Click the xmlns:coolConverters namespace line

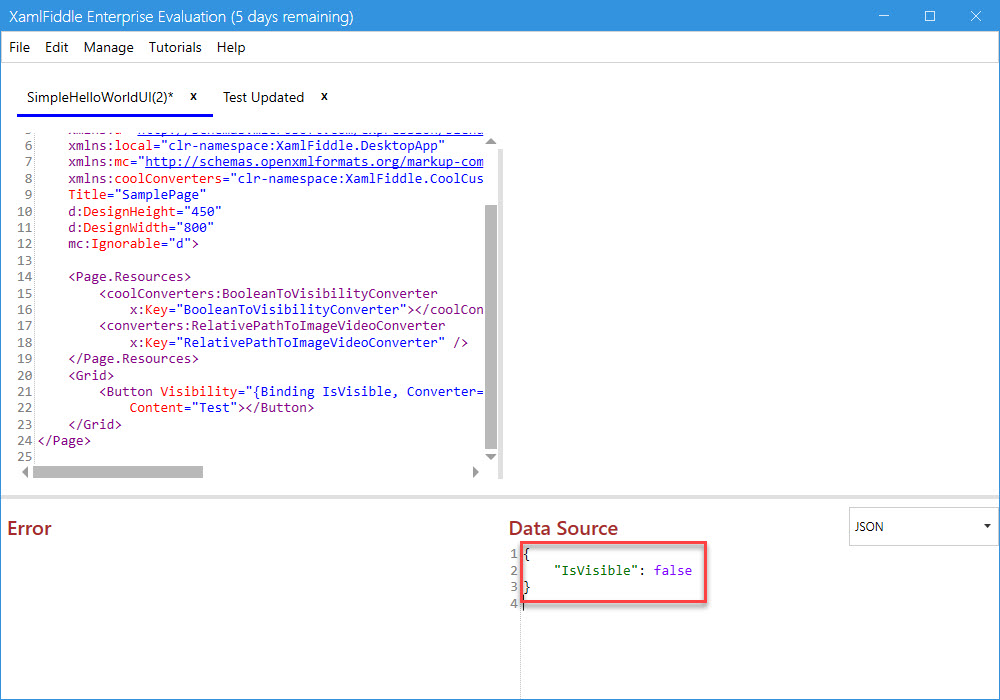(276, 179)
